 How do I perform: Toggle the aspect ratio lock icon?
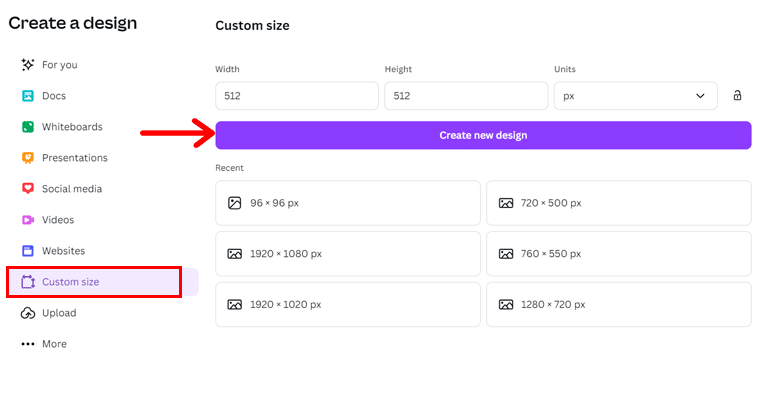tap(737, 95)
